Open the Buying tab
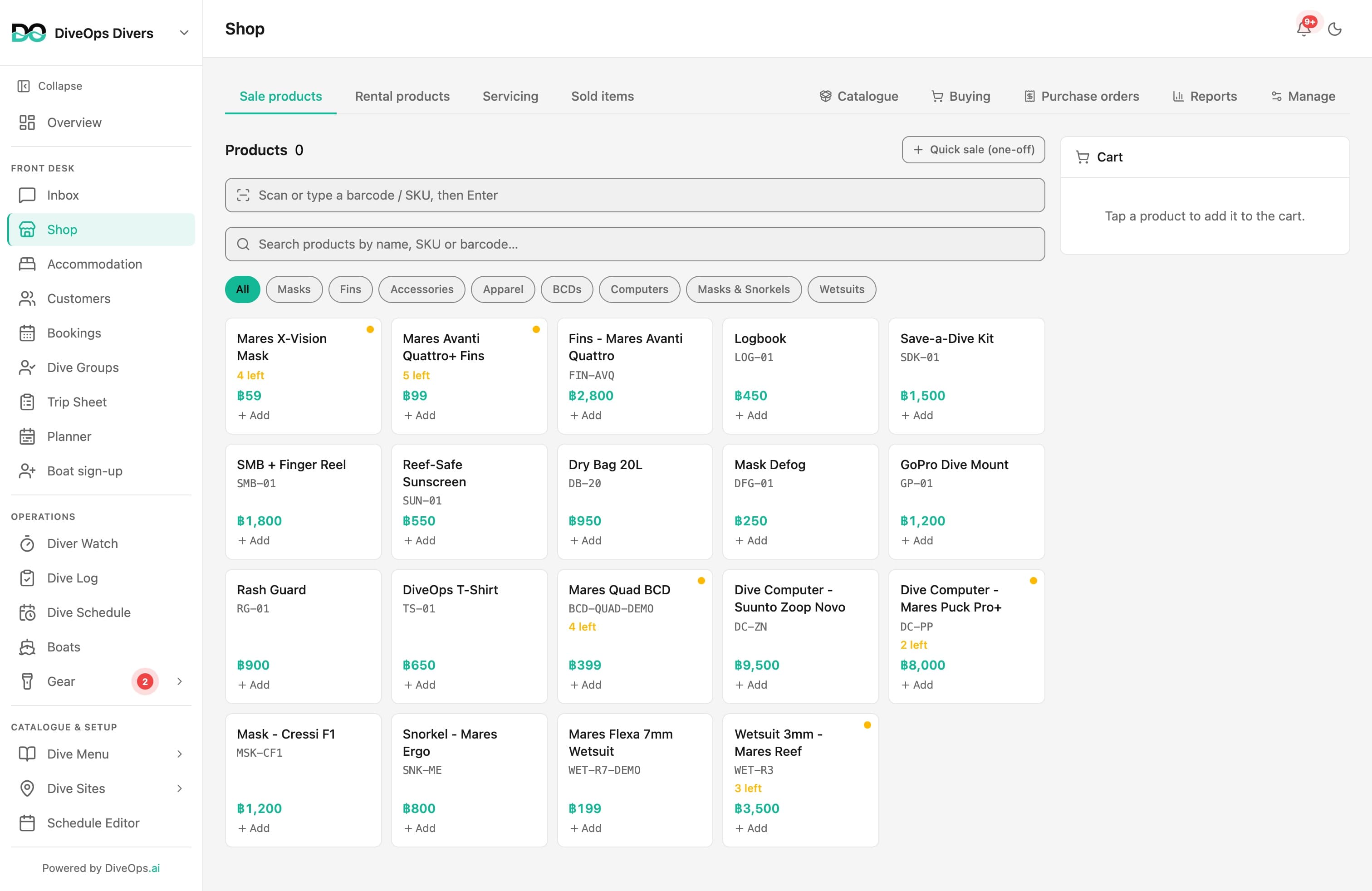Viewport: 1372px width, 891px height. pos(961,96)
